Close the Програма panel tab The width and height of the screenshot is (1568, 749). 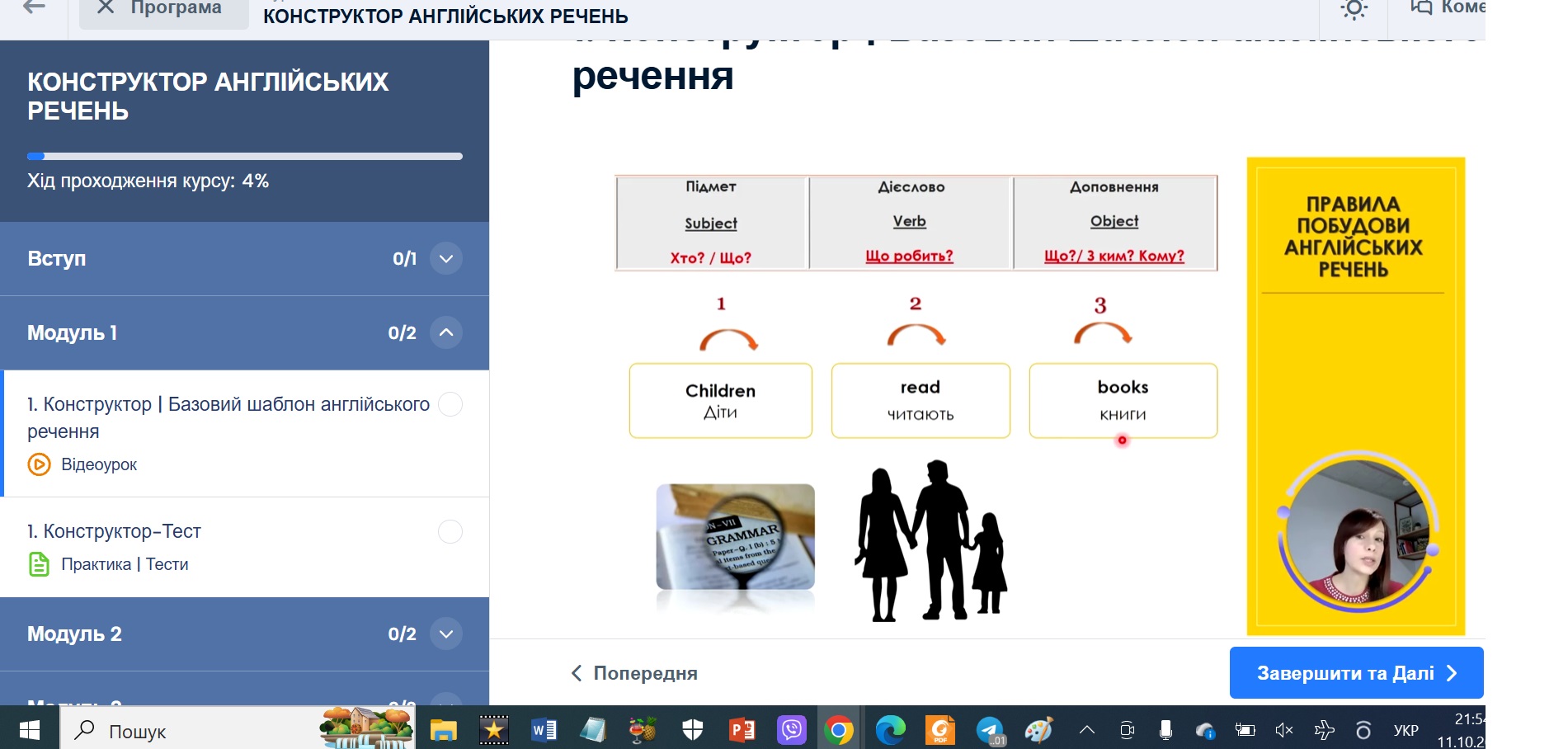106,7
